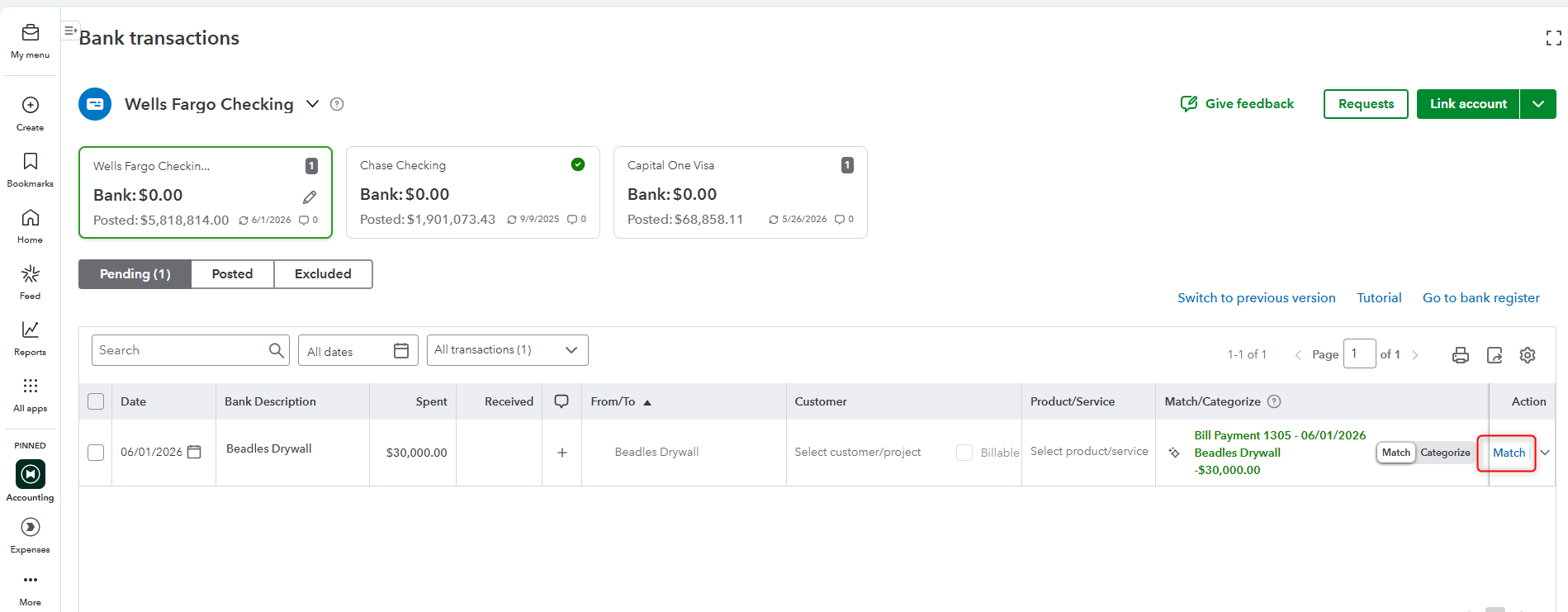Screen dimensions: 1568x612
Task: Click the export icon above the table
Action: pos(1495,355)
